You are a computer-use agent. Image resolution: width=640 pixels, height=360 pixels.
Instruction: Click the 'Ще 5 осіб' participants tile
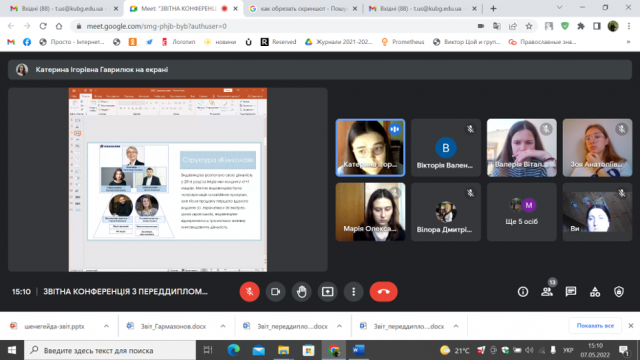pos(521,211)
